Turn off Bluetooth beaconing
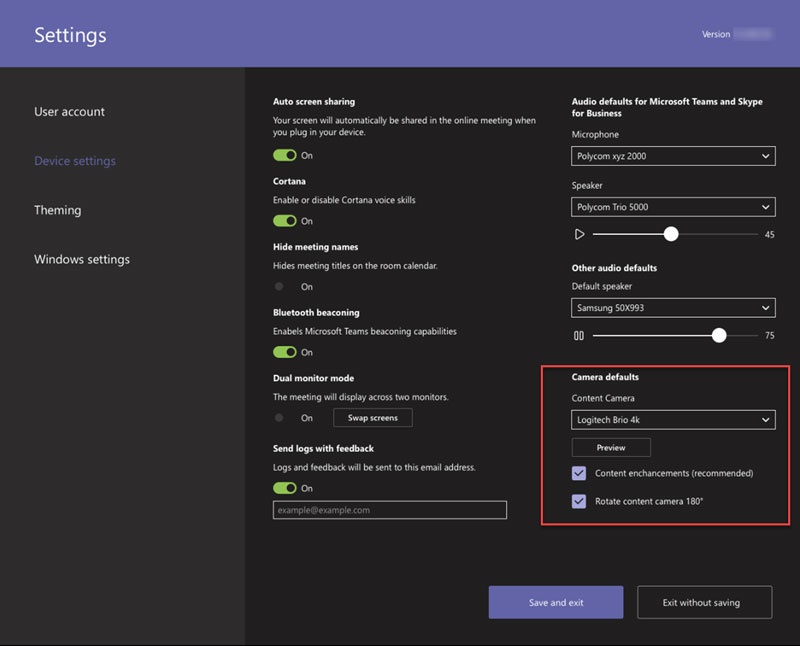 pos(285,352)
